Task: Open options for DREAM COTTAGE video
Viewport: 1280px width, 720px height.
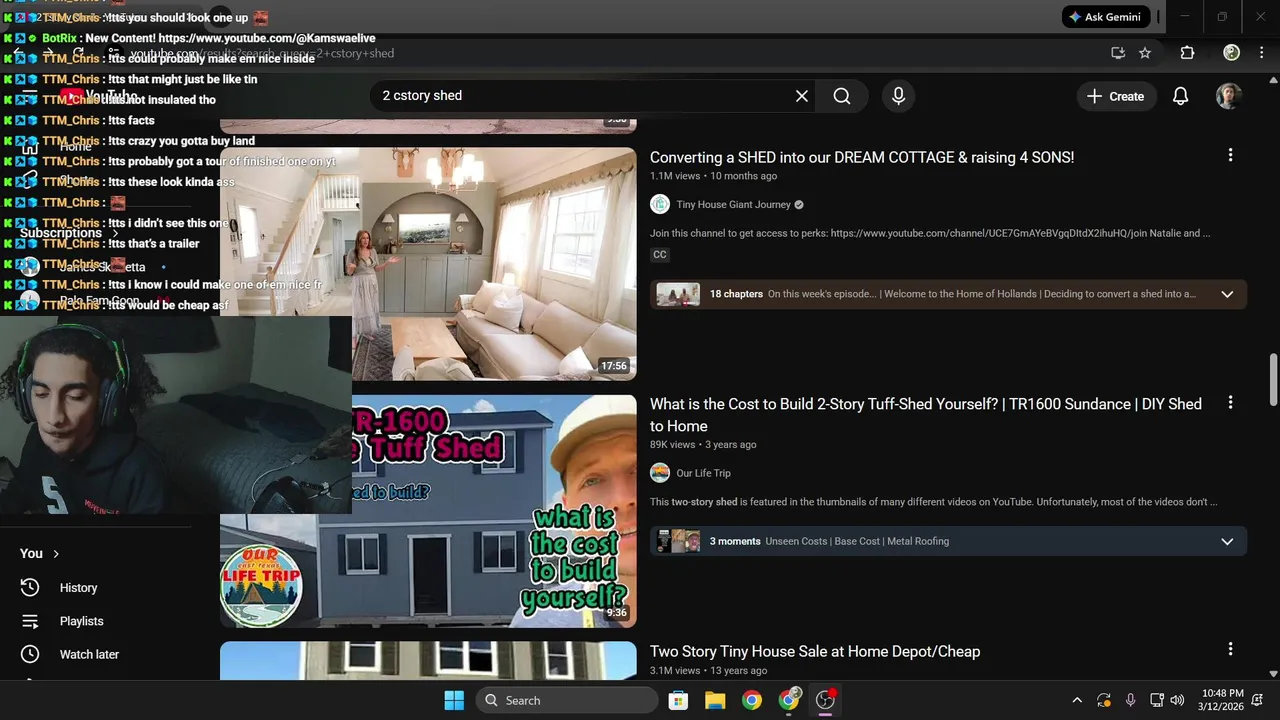Action: [x=1230, y=155]
